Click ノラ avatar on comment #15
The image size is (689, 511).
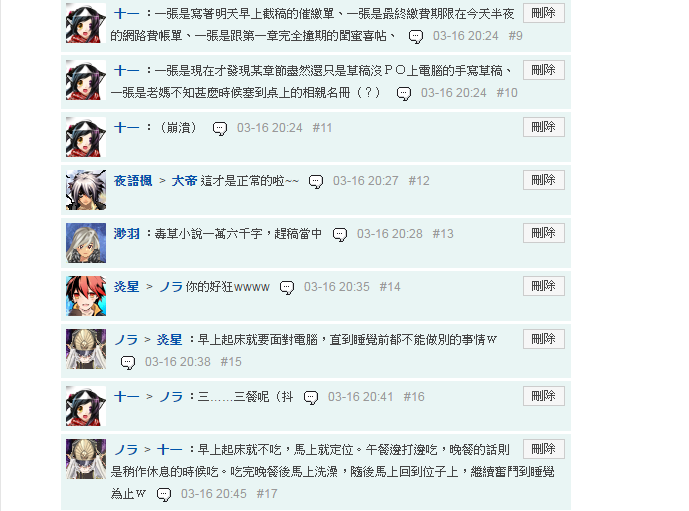[86, 349]
